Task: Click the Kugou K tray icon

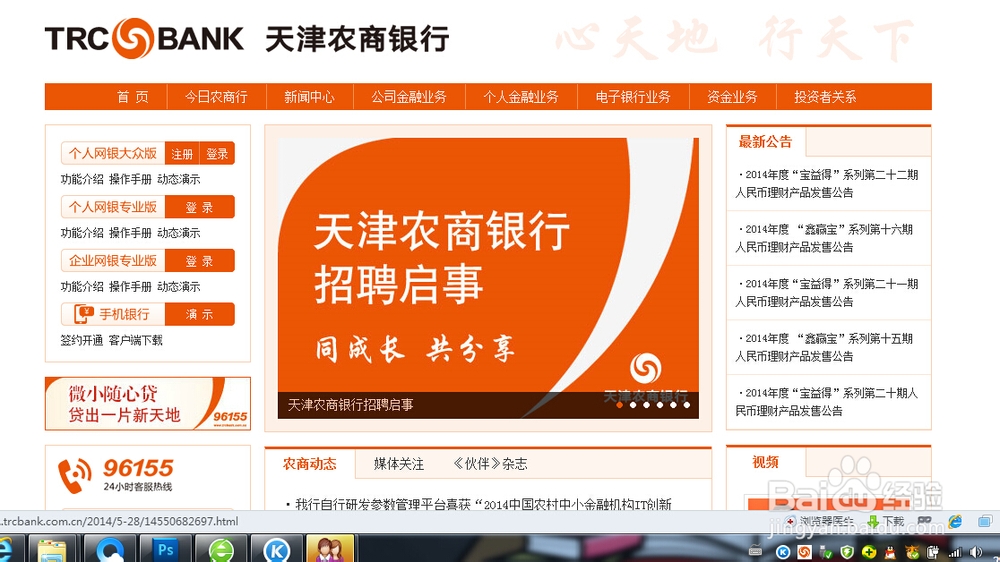Action: [x=783, y=552]
